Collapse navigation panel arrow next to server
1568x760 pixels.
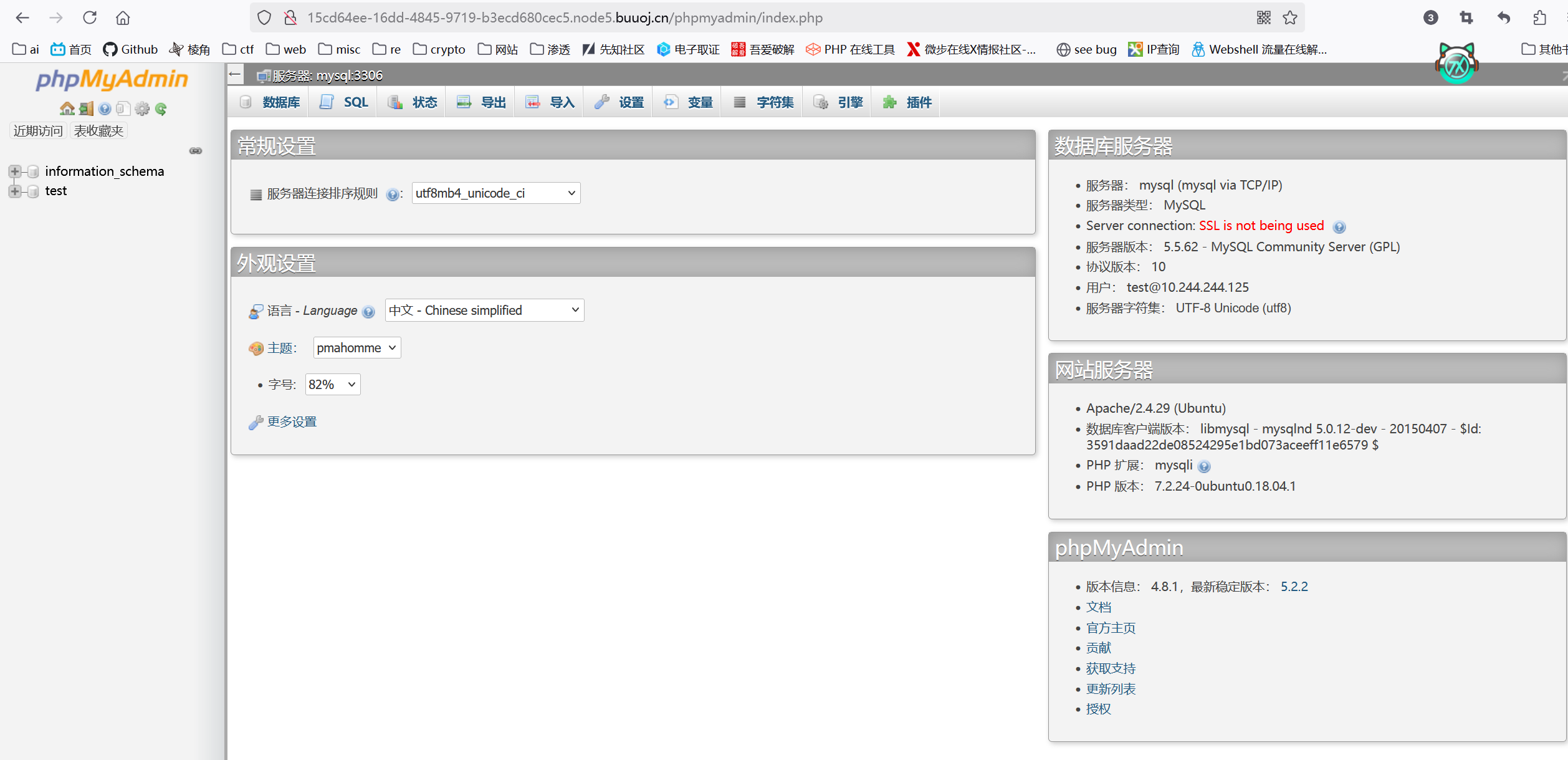pyautogui.click(x=235, y=75)
